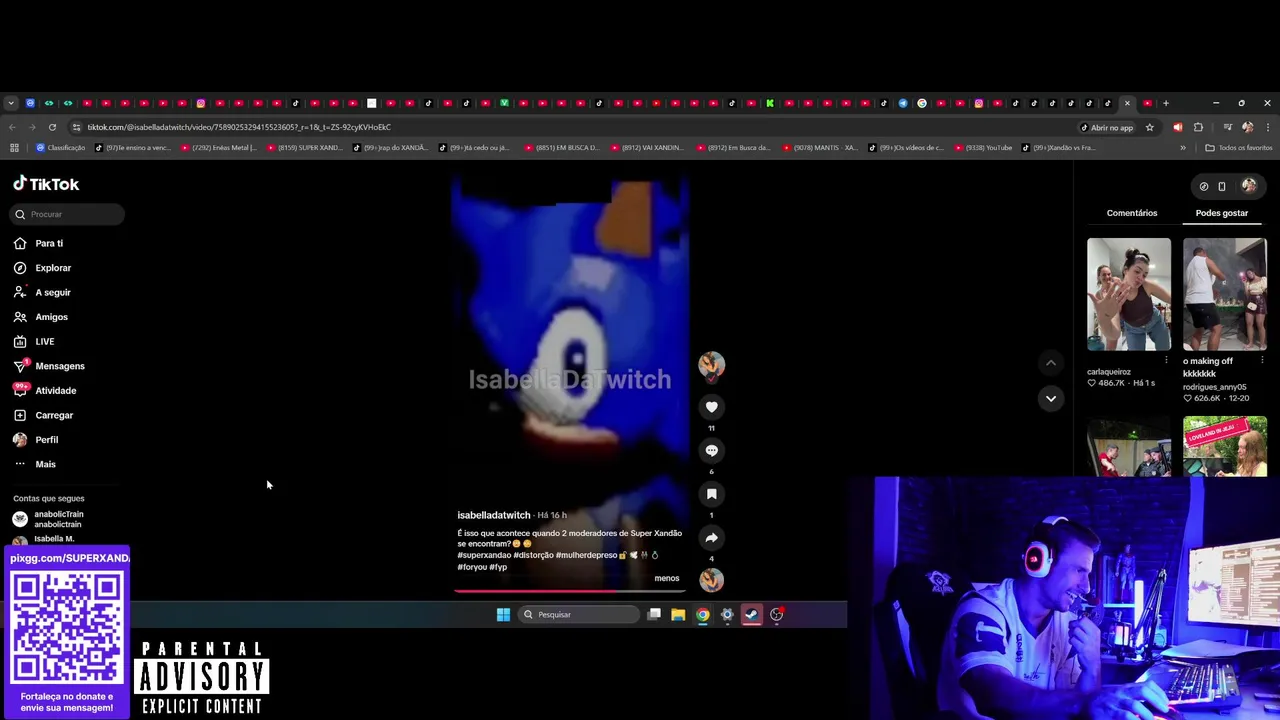Reload the page
Image resolution: width=1280 pixels, height=720 pixels.
pyautogui.click(x=52, y=127)
